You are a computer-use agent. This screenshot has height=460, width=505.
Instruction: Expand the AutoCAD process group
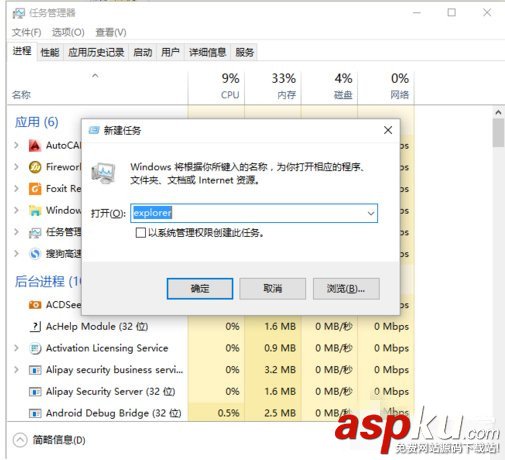[x=16, y=146]
